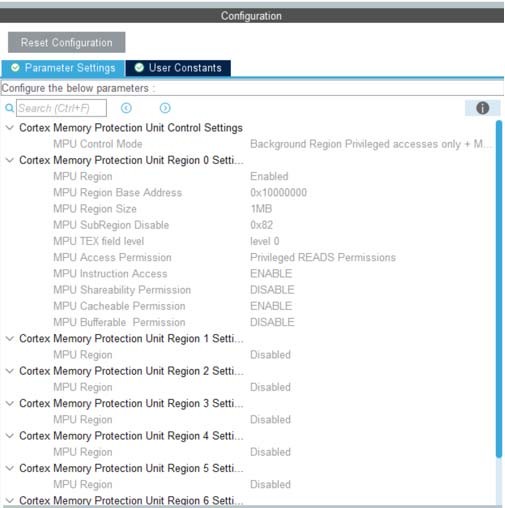The width and height of the screenshot is (505, 508).
Task: Open the User Constants tab
Action: [x=178, y=68]
